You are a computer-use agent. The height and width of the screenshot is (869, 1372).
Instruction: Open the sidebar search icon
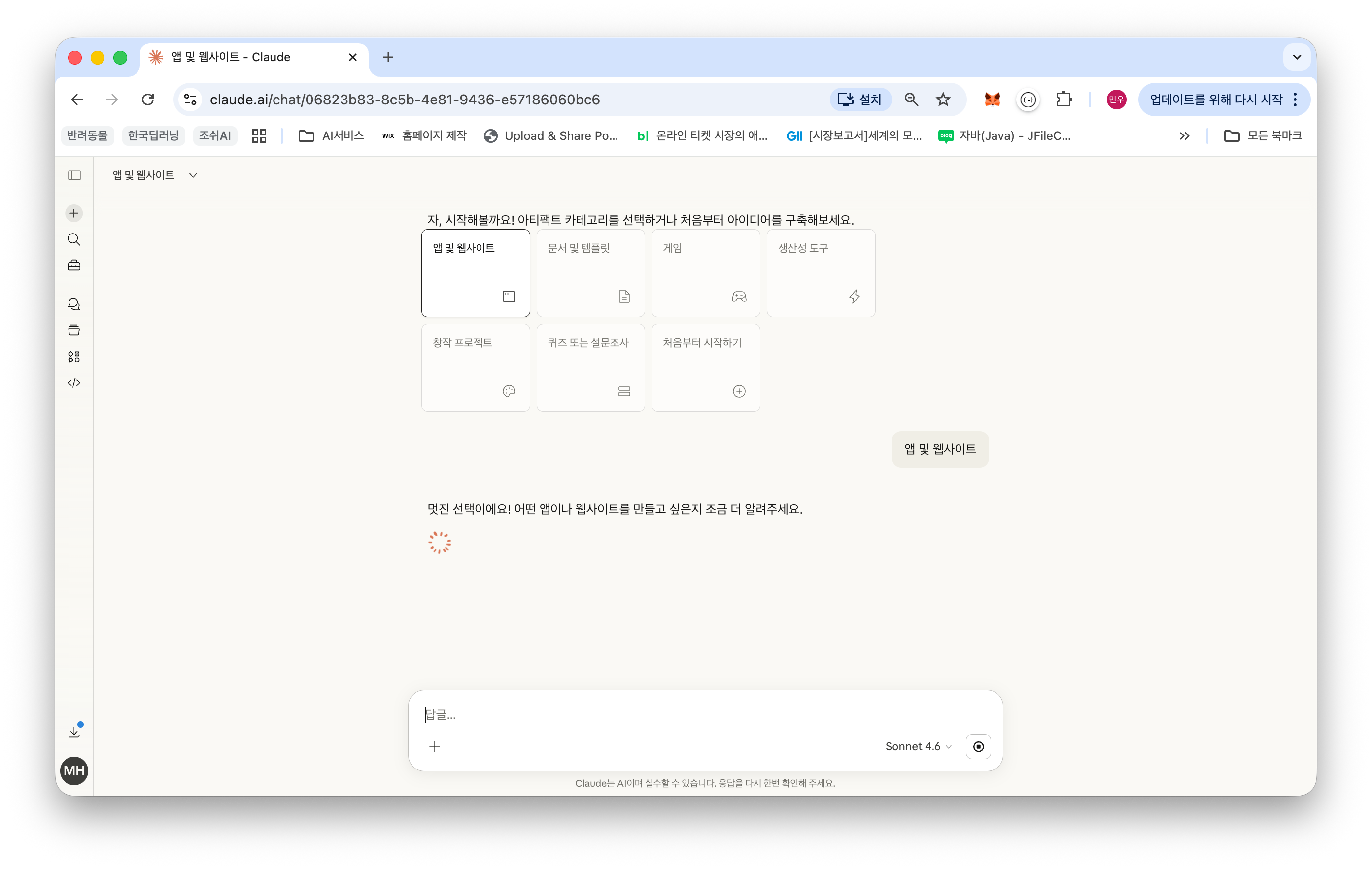(74, 239)
